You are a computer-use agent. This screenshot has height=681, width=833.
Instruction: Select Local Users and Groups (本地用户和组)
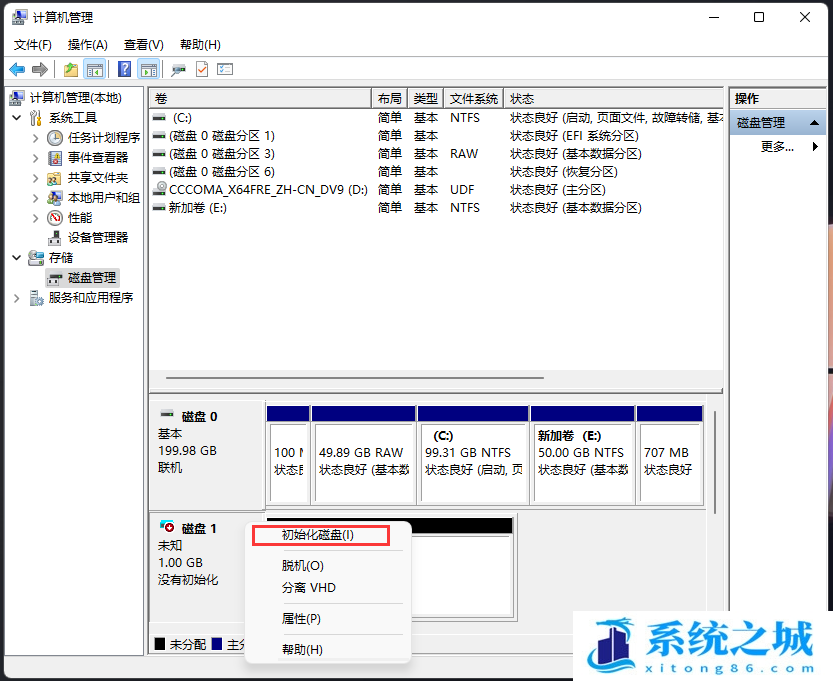pyautogui.click(x=104, y=198)
